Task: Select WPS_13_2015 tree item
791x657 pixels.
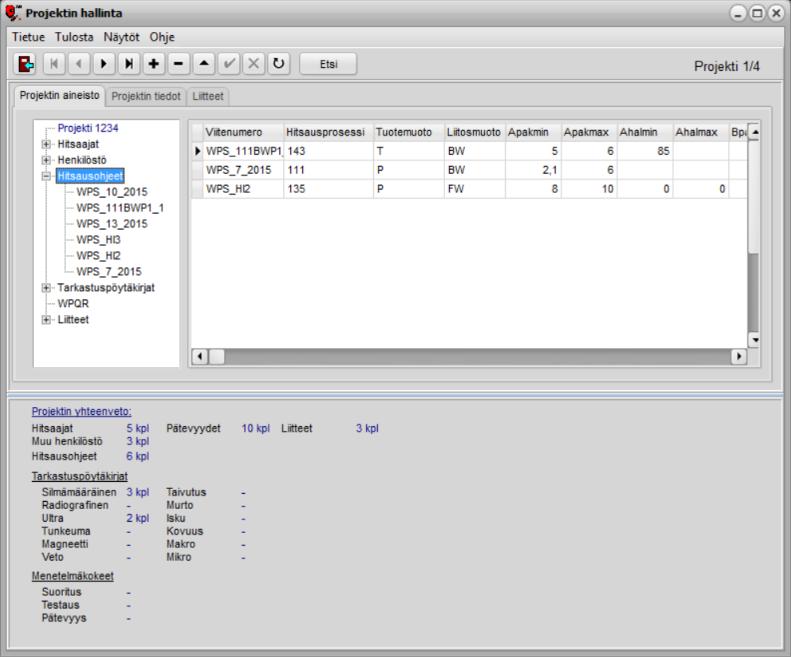Action: [112, 224]
